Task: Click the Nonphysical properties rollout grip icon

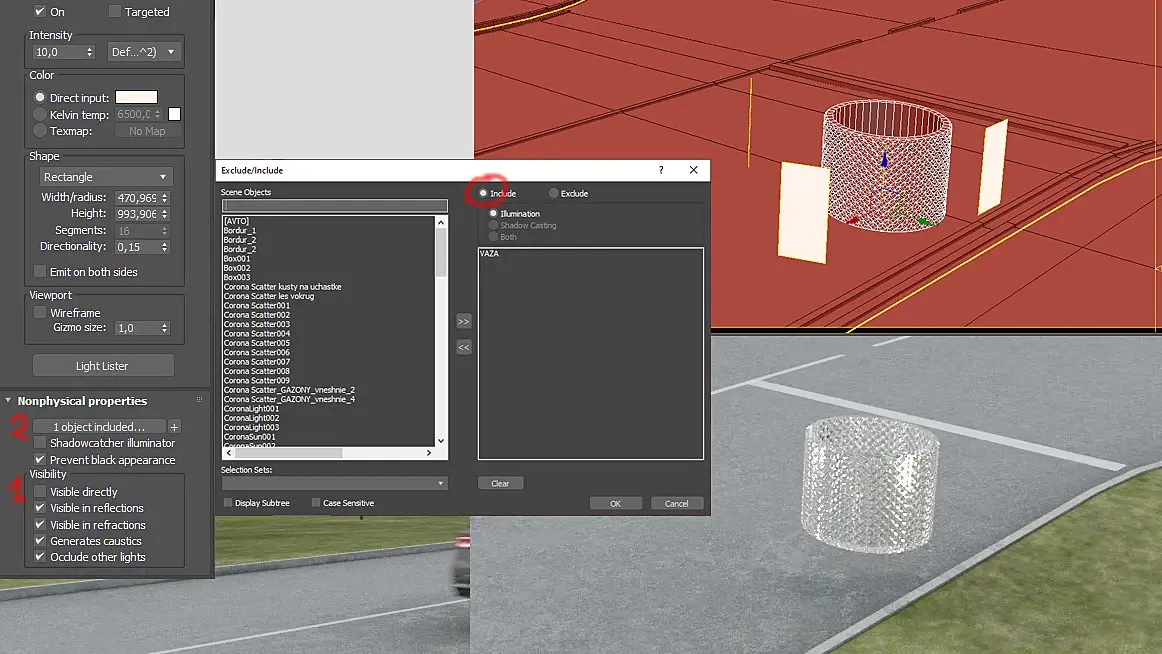Action: pos(199,400)
